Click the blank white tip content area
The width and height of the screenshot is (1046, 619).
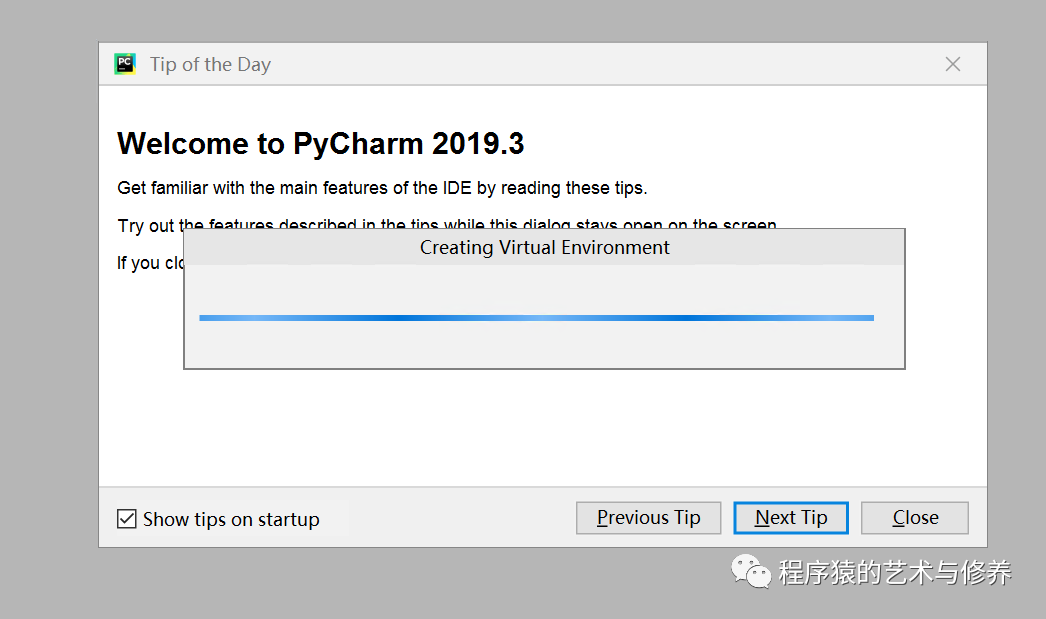point(543,427)
